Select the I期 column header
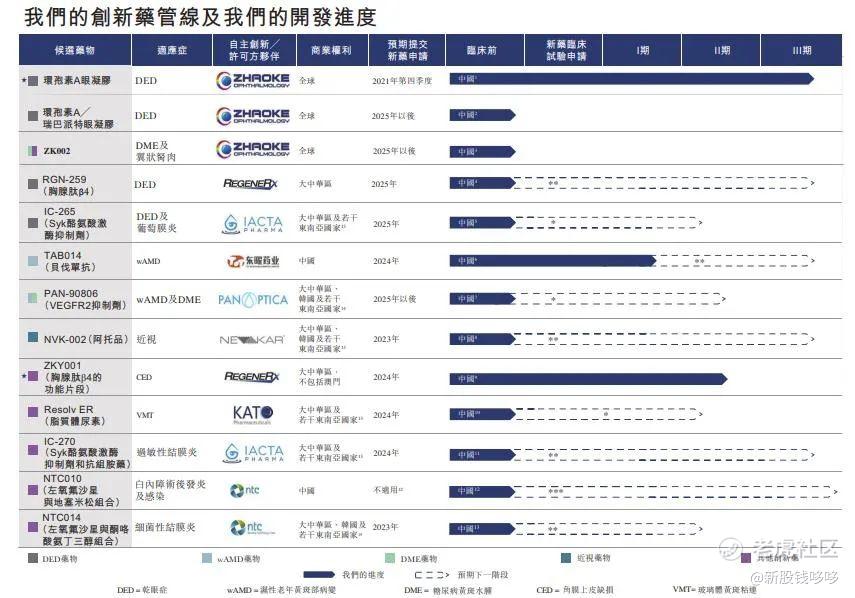The image size is (855, 598). pos(642,50)
